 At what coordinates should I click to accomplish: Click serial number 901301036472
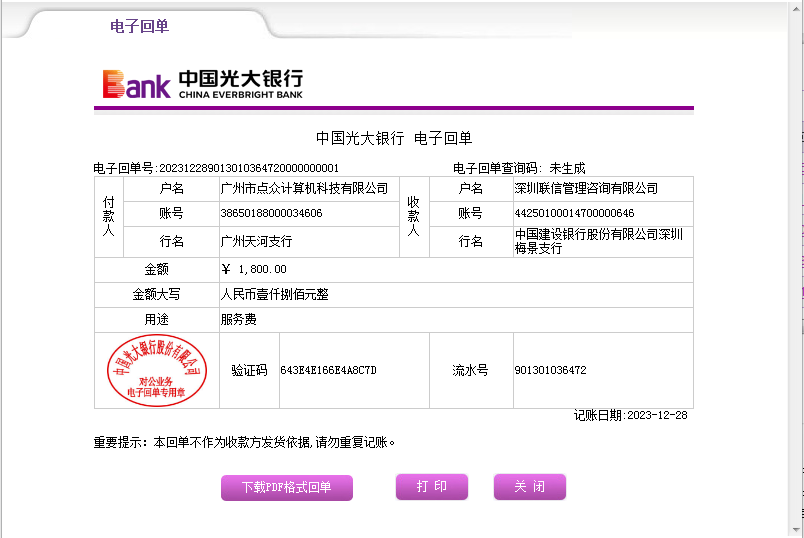(x=550, y=370)
